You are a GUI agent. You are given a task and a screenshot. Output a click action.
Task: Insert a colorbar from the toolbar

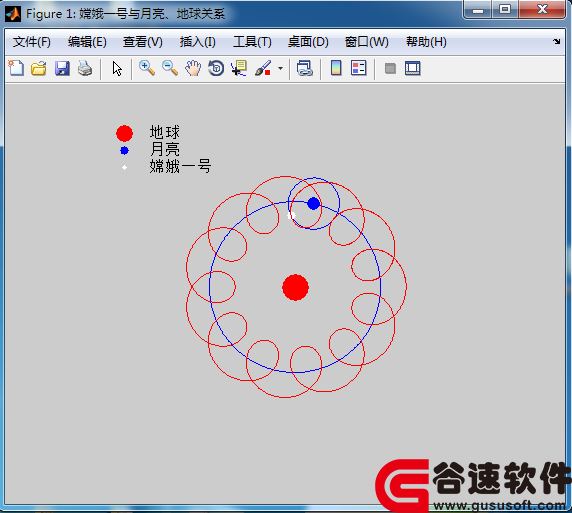[x=336, y=68]
